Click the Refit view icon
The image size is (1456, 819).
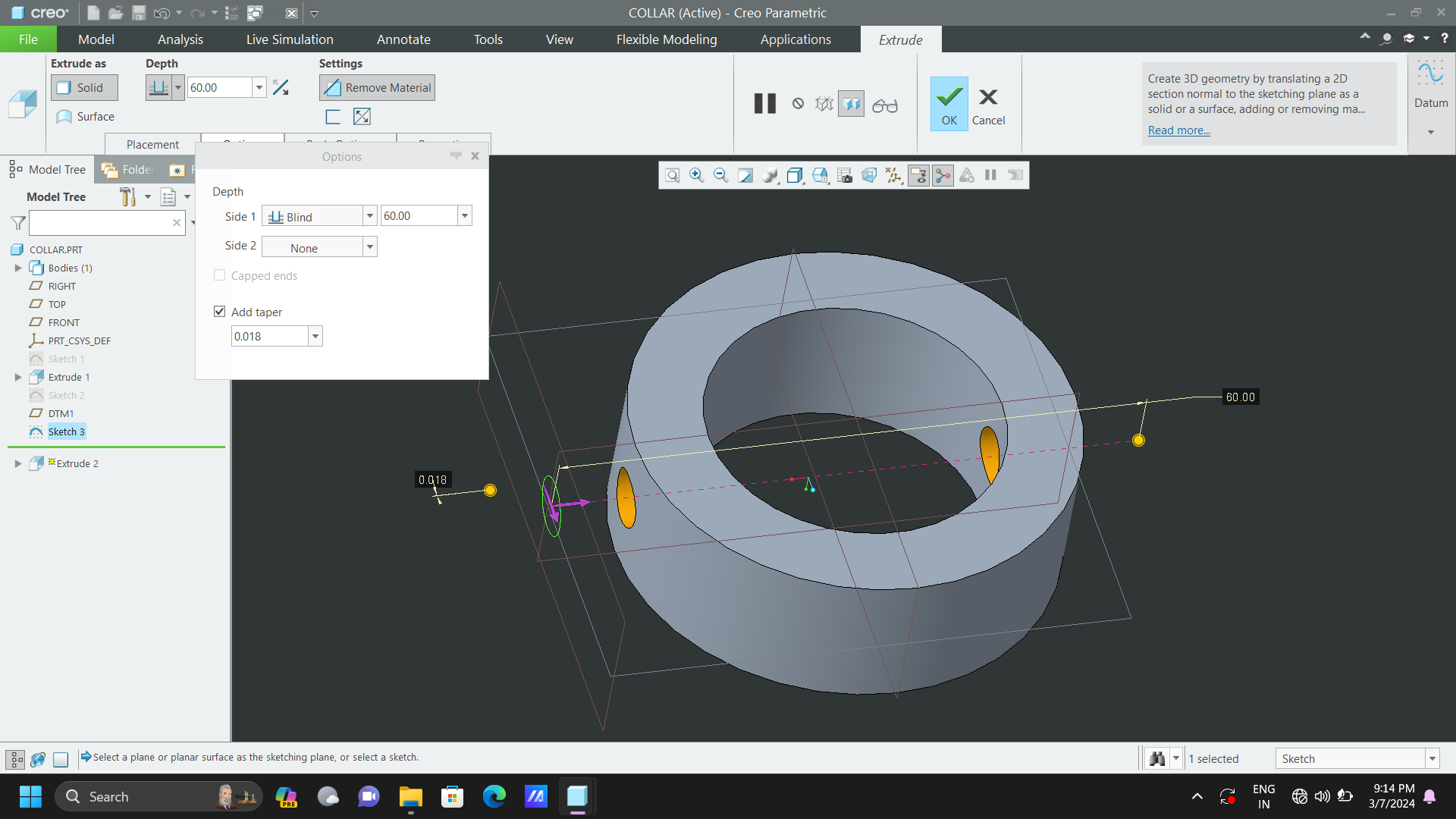pyautogui.click(x=673, y=176)
